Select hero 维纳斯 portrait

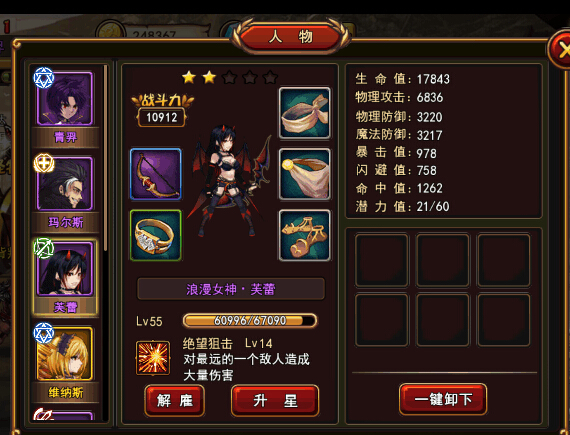click(65, 354)
